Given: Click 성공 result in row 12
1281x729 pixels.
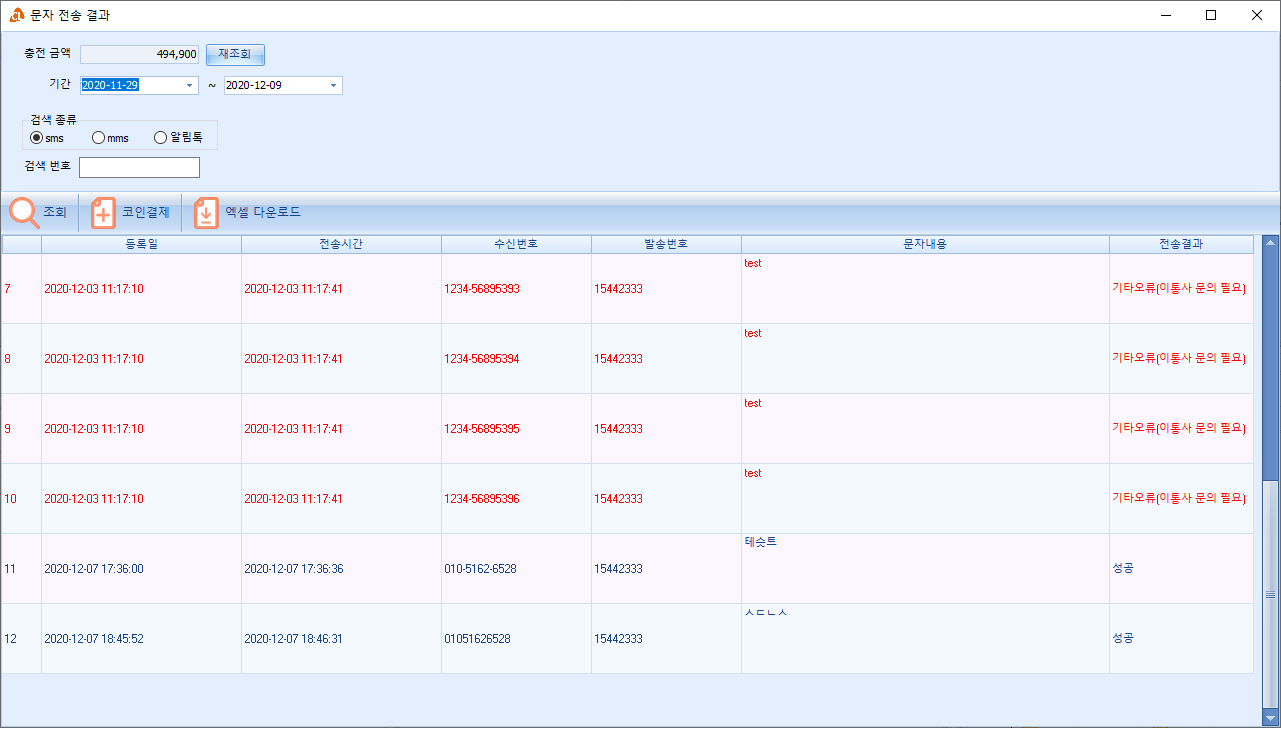Looking at the screenshot, I should click(1123, 638).
